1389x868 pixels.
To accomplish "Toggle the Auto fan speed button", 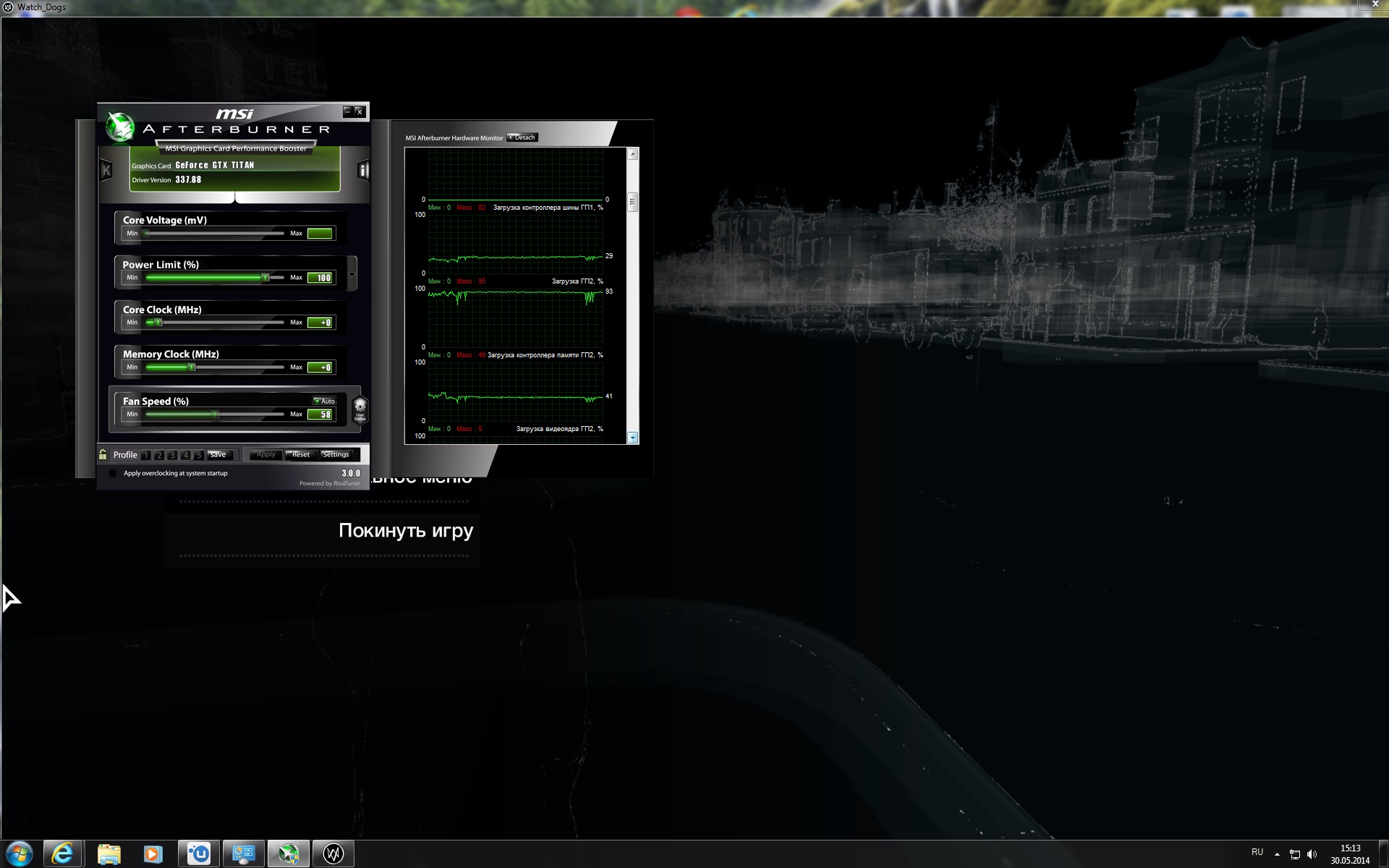I will coord(324,401).
